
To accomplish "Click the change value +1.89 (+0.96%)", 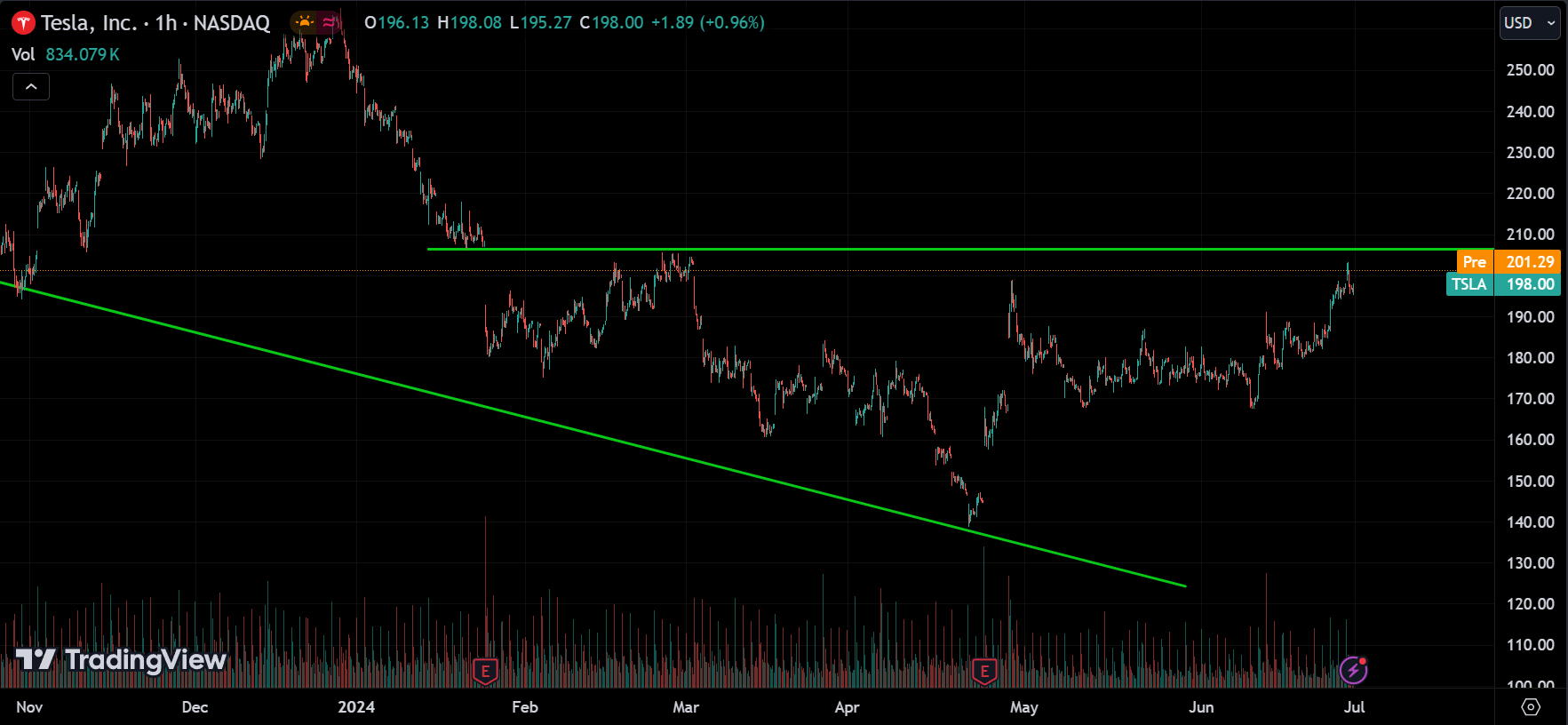I will coord(708,22).
